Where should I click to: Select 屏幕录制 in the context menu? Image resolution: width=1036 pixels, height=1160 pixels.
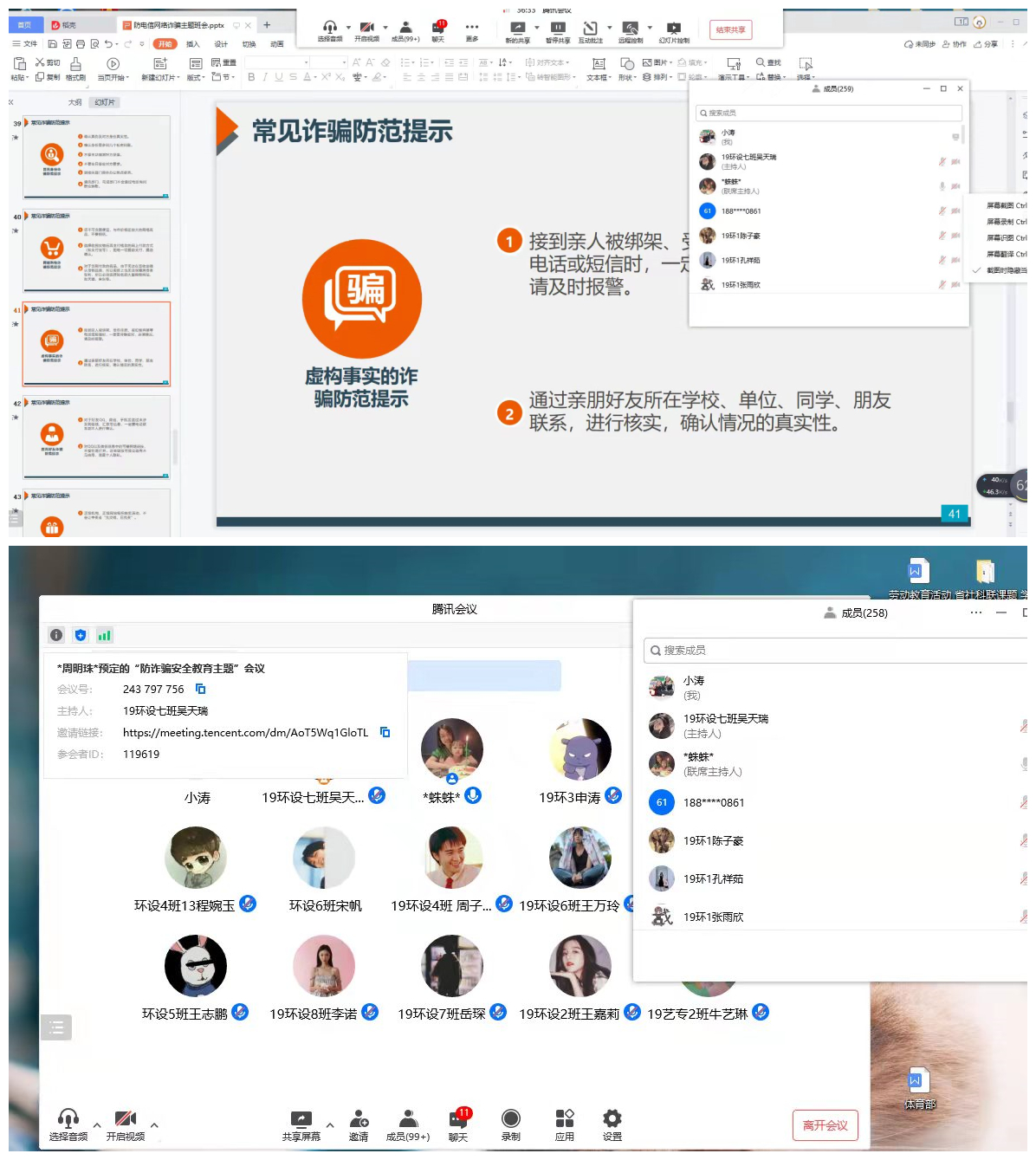[1005, 222]
